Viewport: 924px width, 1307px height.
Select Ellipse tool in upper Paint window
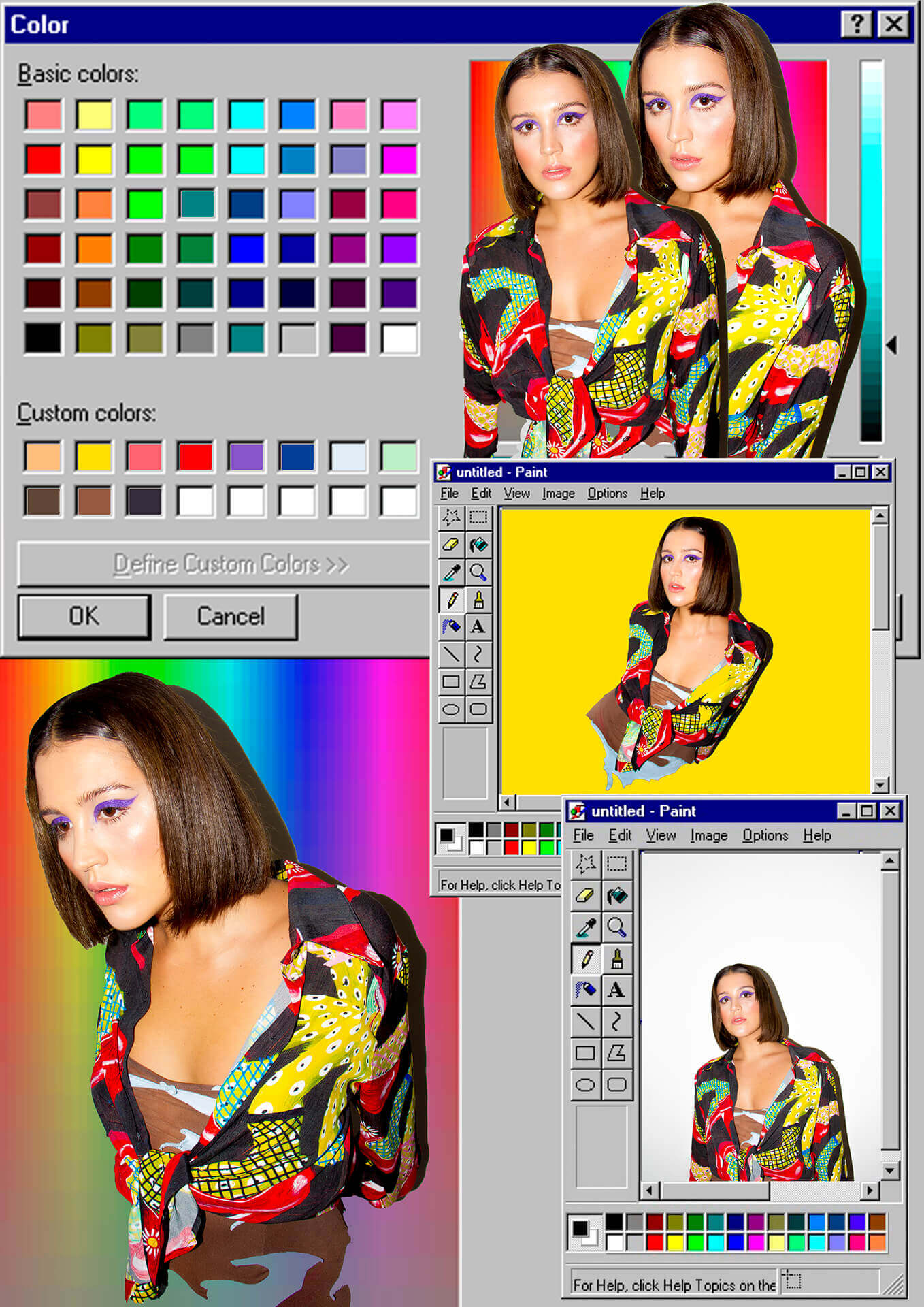point(451,709)
